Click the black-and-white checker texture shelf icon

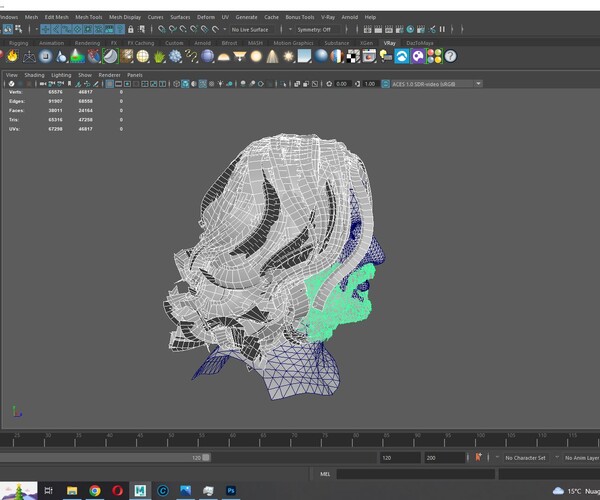click(x=353, y=56)
